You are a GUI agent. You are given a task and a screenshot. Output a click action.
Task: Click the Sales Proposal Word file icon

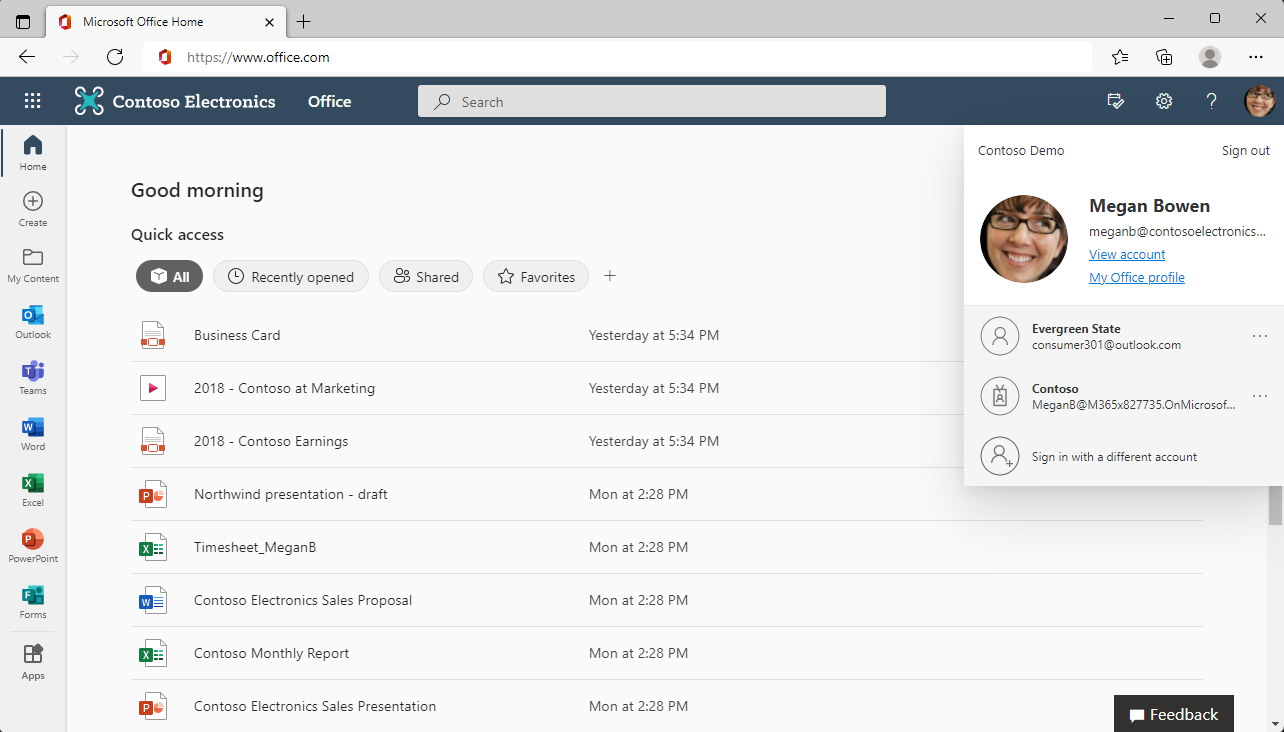(152, 600)
